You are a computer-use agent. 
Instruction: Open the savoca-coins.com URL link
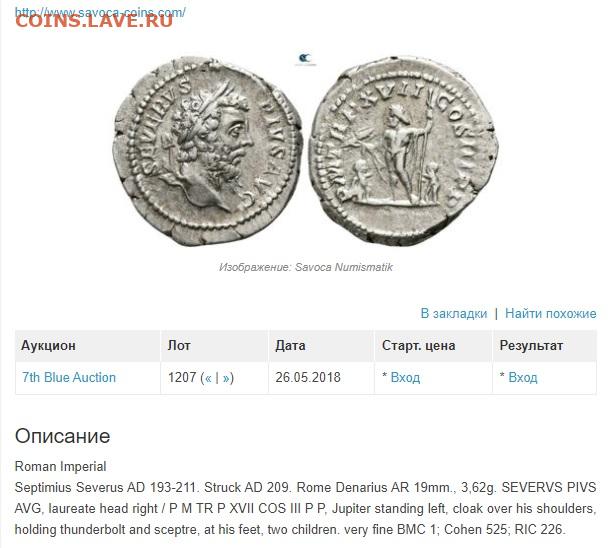(x=100, y=11)
